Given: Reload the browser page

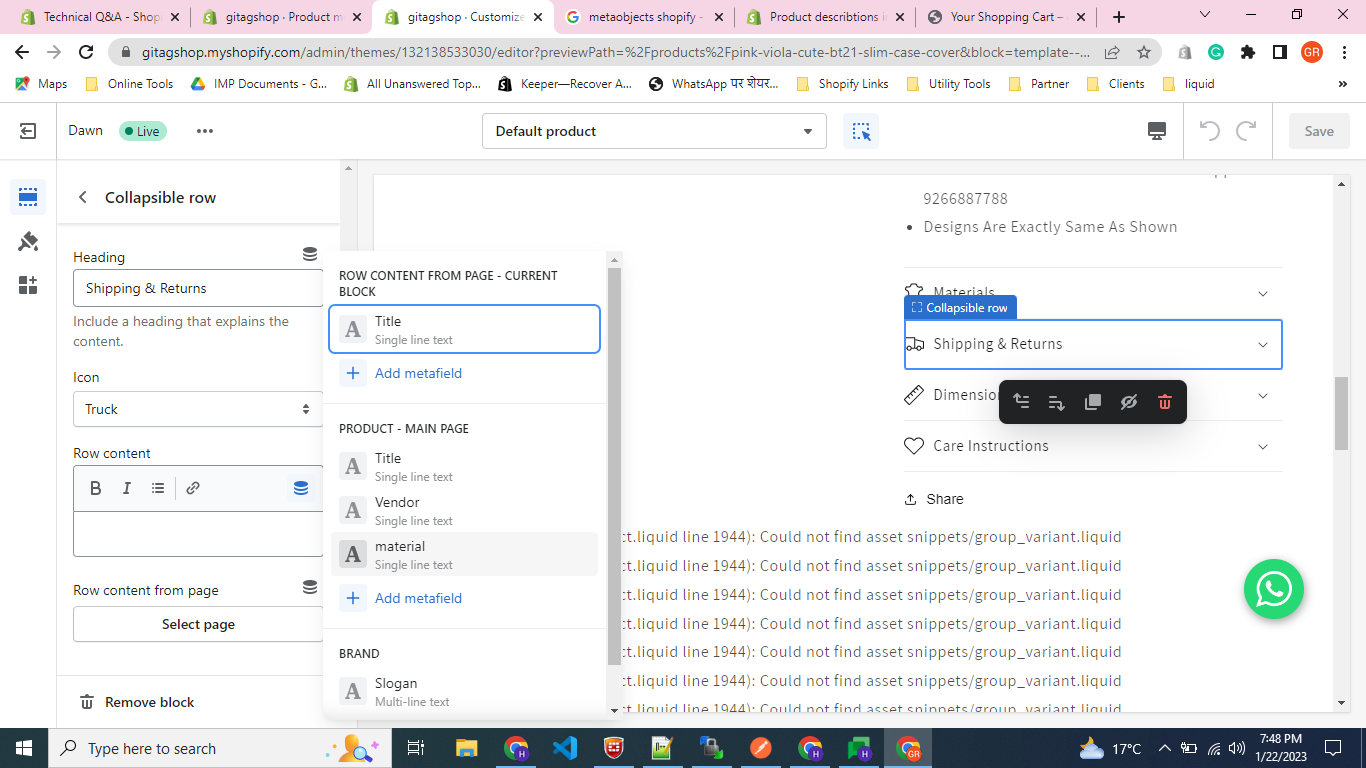Looking at the screenshot, I should tap(86, 52).
